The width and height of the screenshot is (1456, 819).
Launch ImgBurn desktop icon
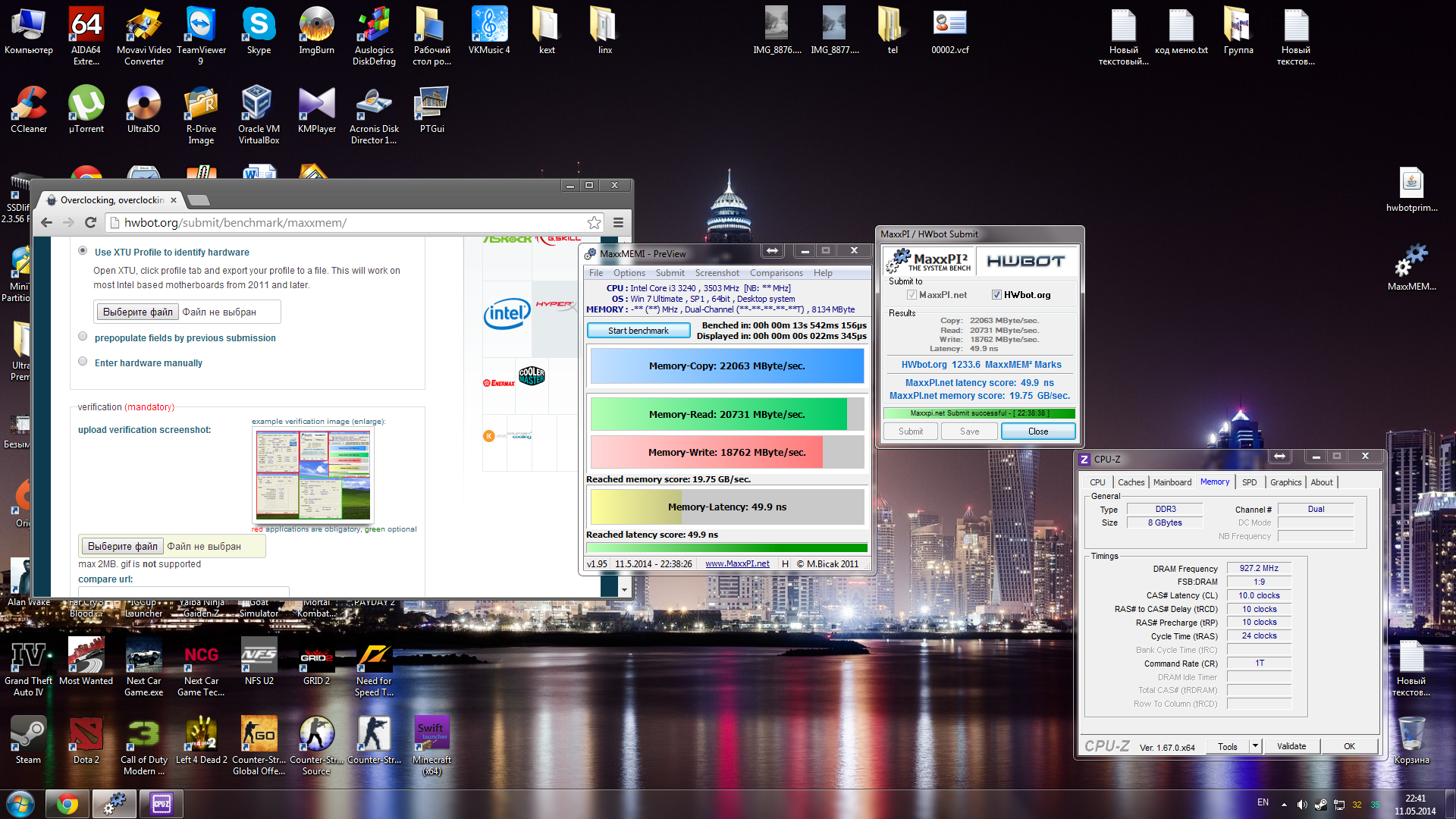316,30
